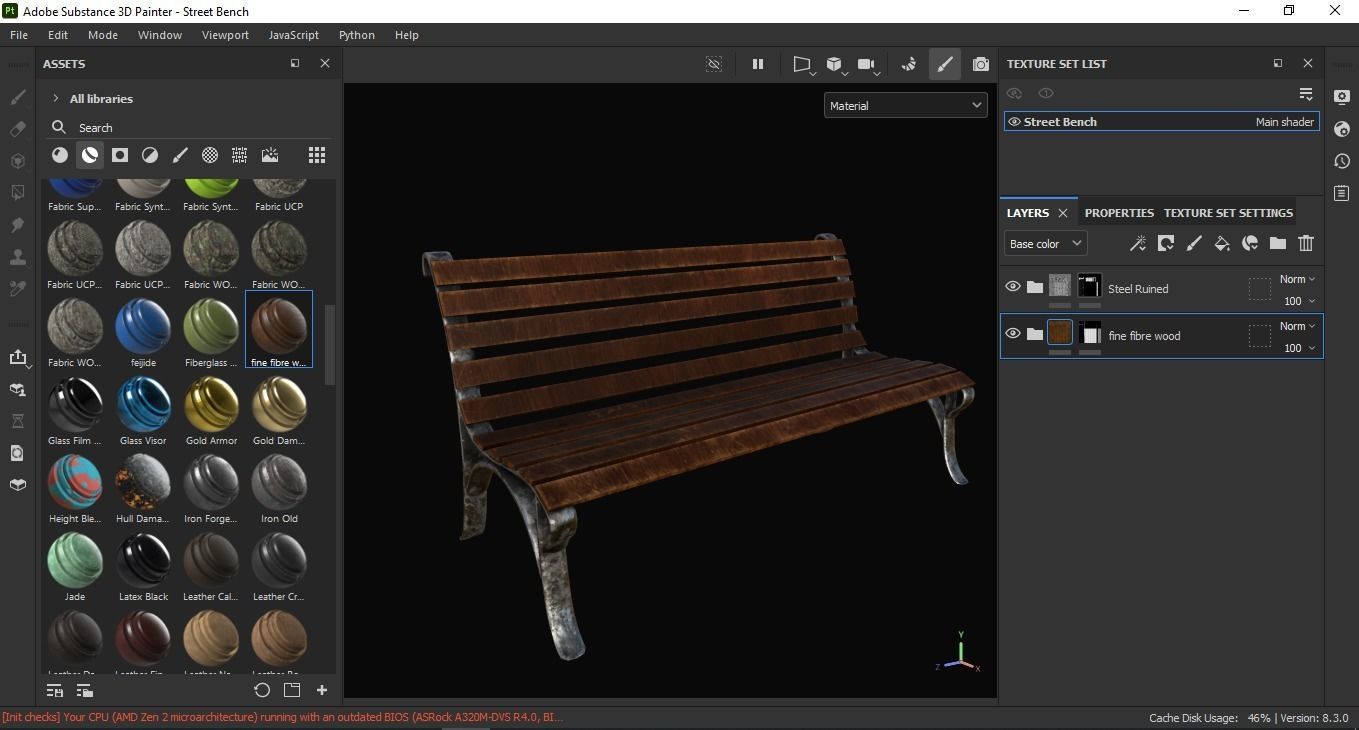Image resolution: width=1359 pixels, height=730 pixels.
Task: Open the Python menu
Action: point(357,34)
